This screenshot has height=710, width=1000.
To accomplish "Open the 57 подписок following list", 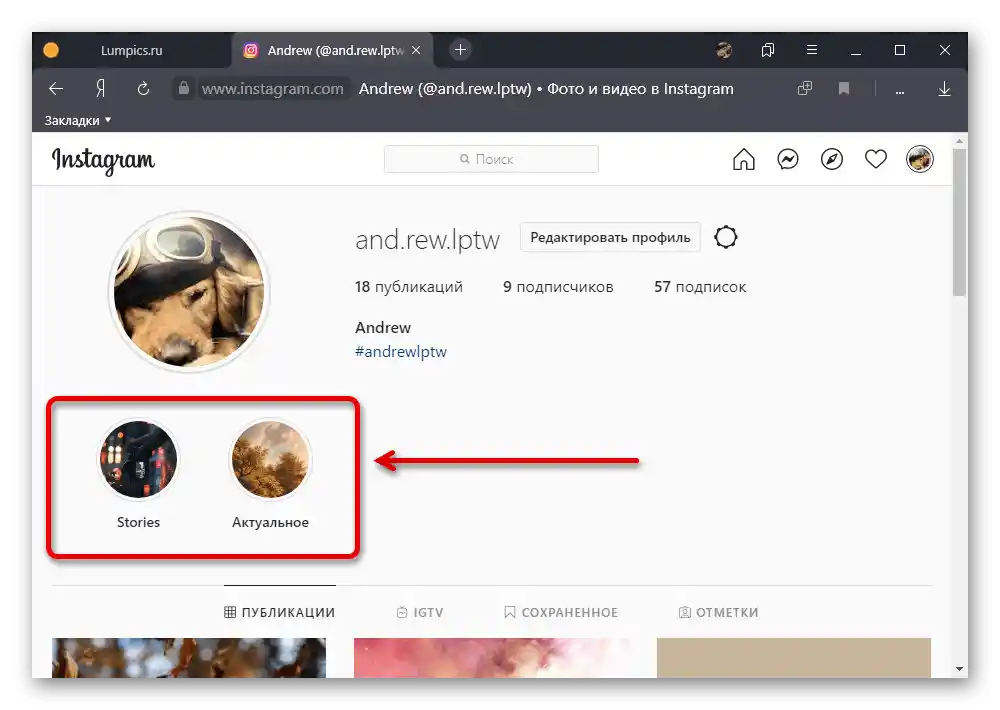I will click(x=700, y=287).
